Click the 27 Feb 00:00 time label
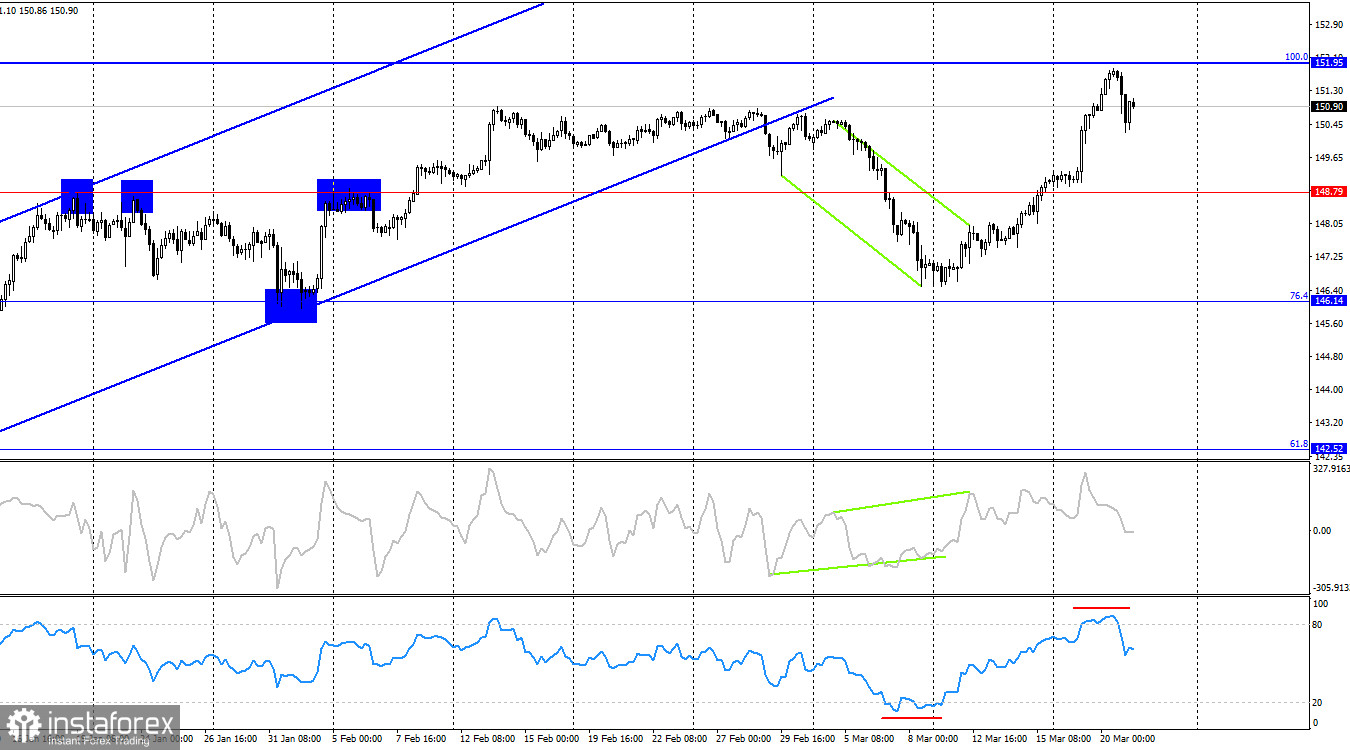The image size is (1350, 750). [742, 740]
